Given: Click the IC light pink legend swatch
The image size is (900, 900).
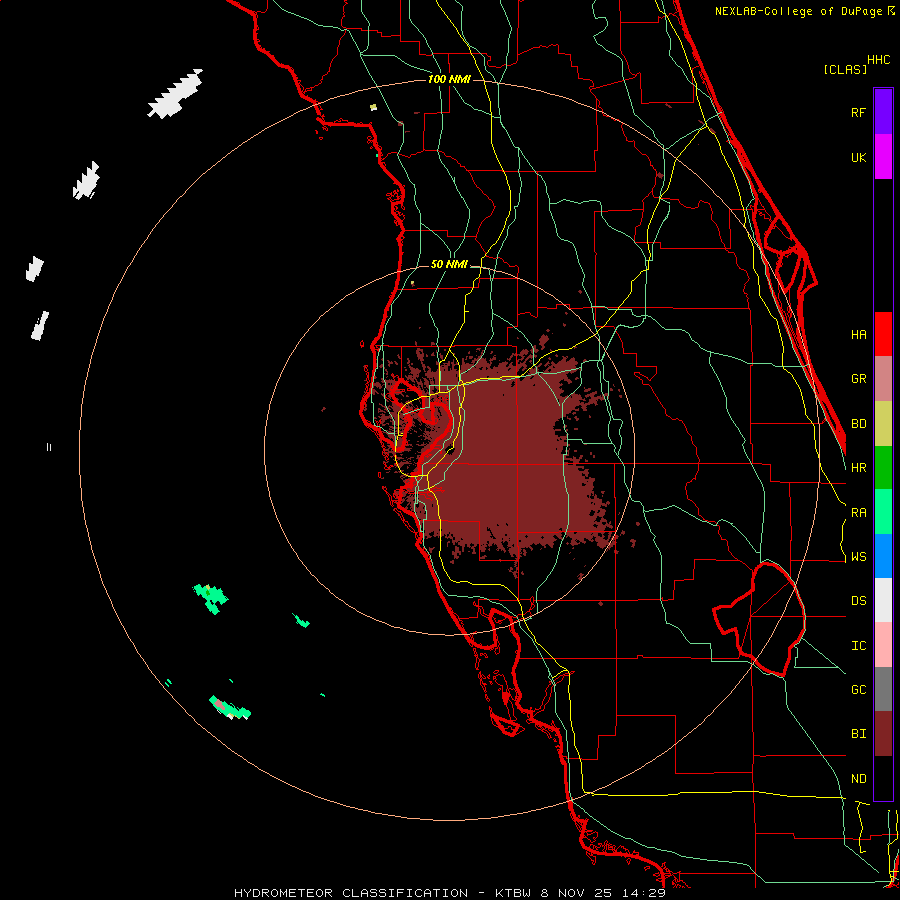Looking at the screenshot, I should click(x=883, y=645).
